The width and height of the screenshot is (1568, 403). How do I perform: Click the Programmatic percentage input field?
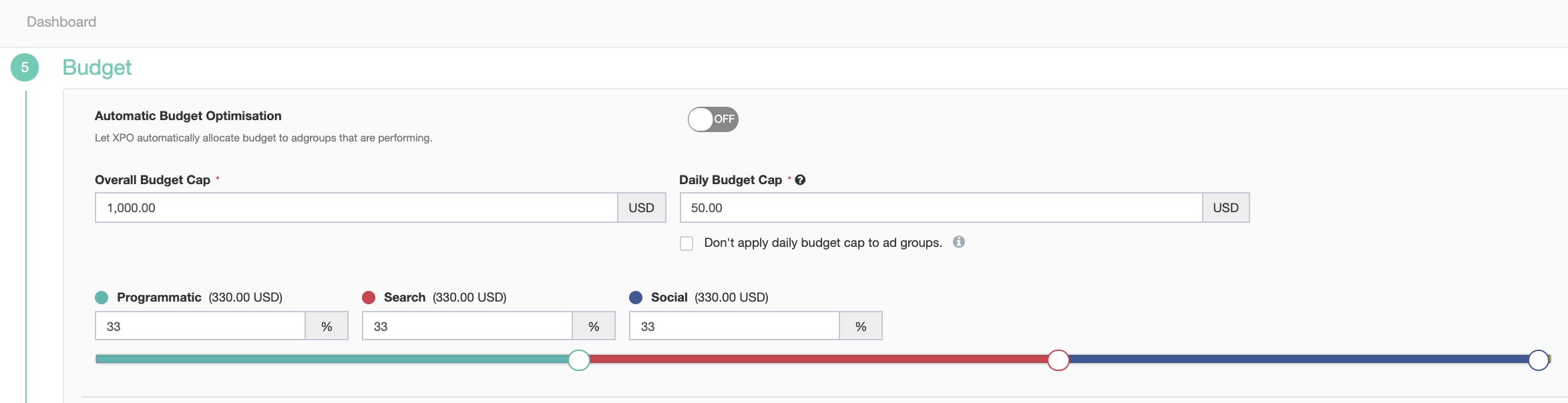coord(200,326)
